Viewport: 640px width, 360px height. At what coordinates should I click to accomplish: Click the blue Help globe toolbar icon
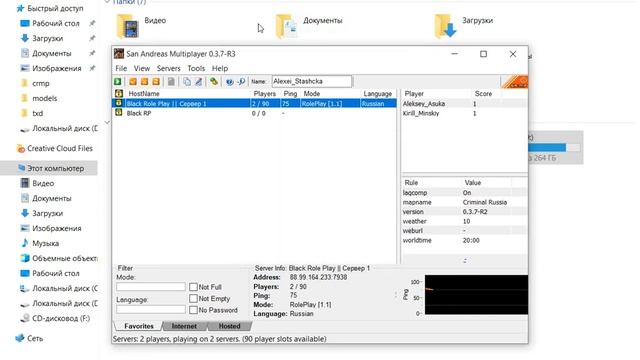[x=229, y=82]
